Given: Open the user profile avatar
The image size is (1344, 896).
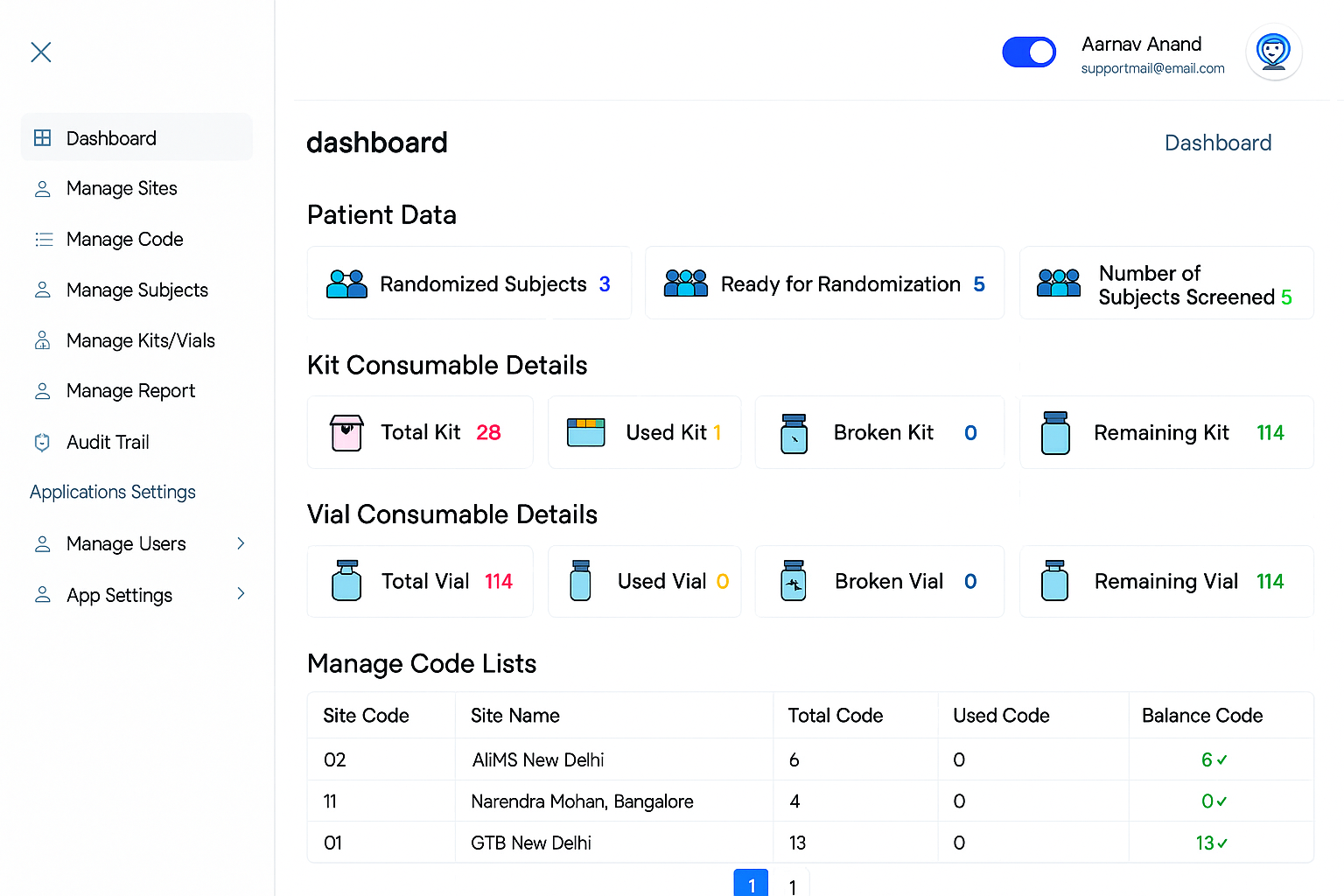Looking at the screenshot, I should [x=1273, y=52].
